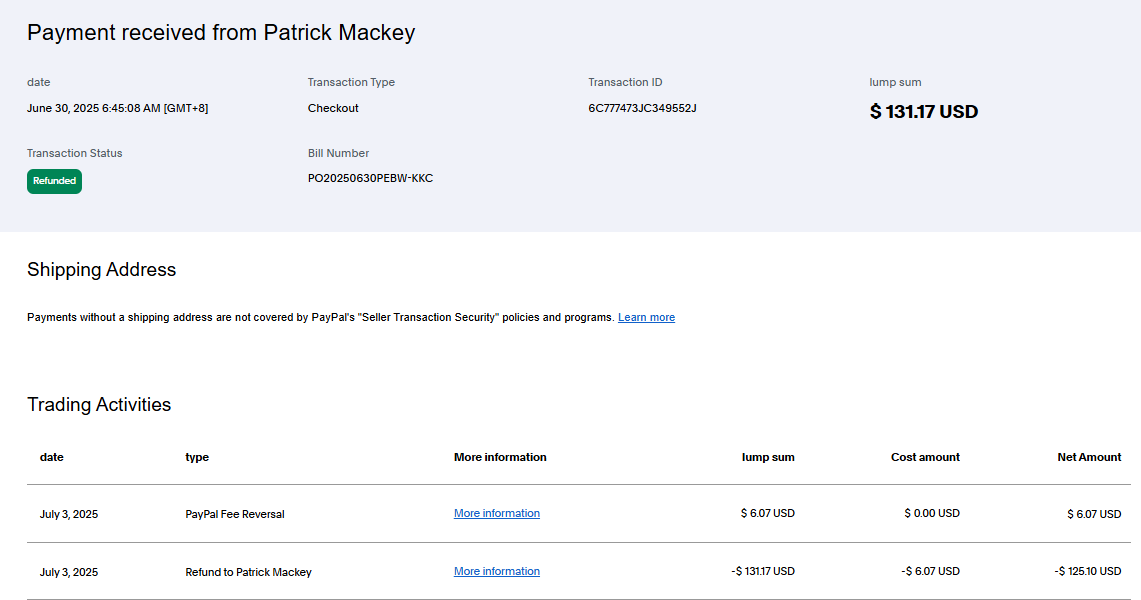The image size is (1141, 600).
Task: Click the Net Amount column header
Action: pos(1089,457)
